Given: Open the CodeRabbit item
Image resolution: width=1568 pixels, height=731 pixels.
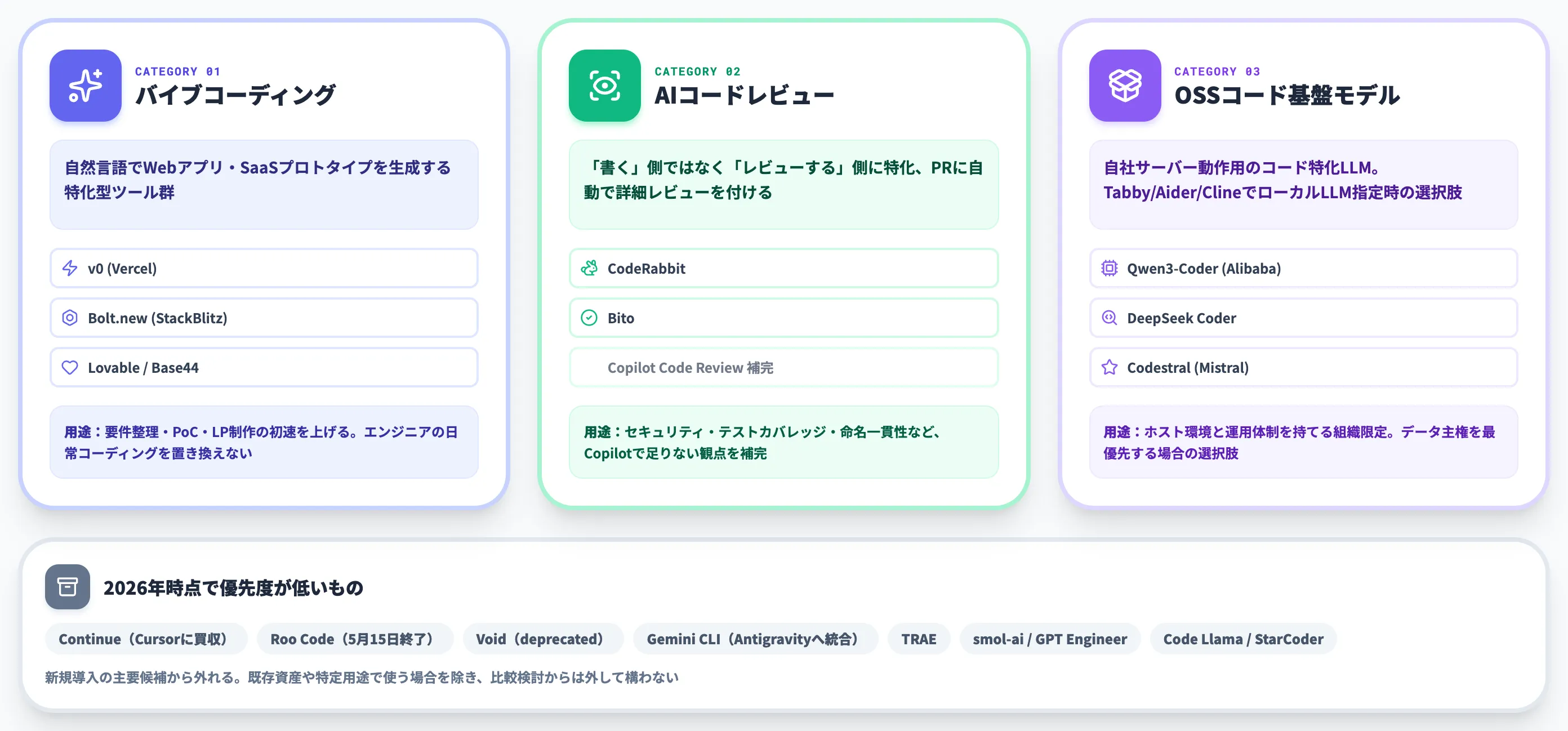Looking at the screenshot, I should pyautogui.click(x=783, y=268).
